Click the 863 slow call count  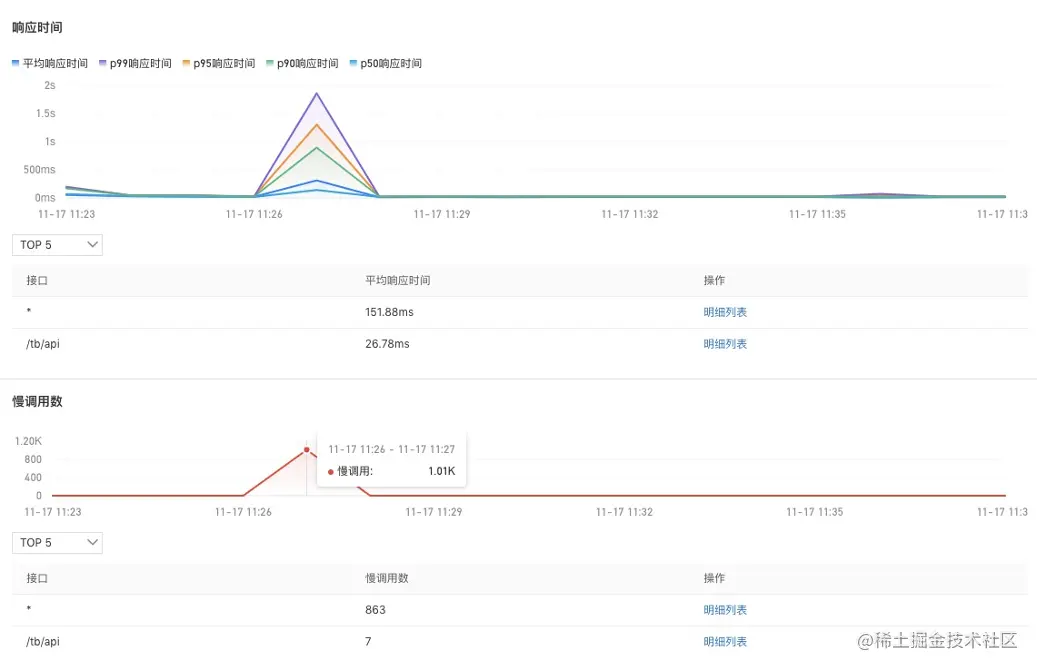tap(375, 610)
